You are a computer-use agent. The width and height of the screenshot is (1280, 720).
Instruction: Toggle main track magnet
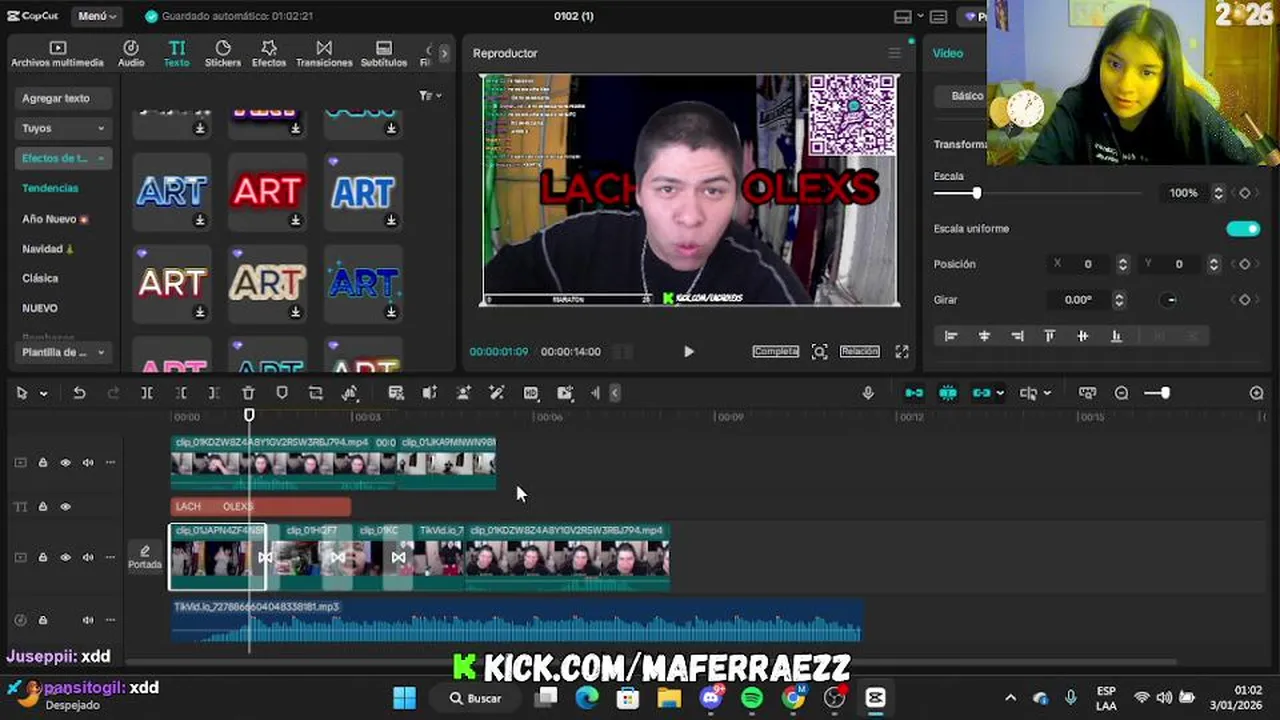(914, 393)
